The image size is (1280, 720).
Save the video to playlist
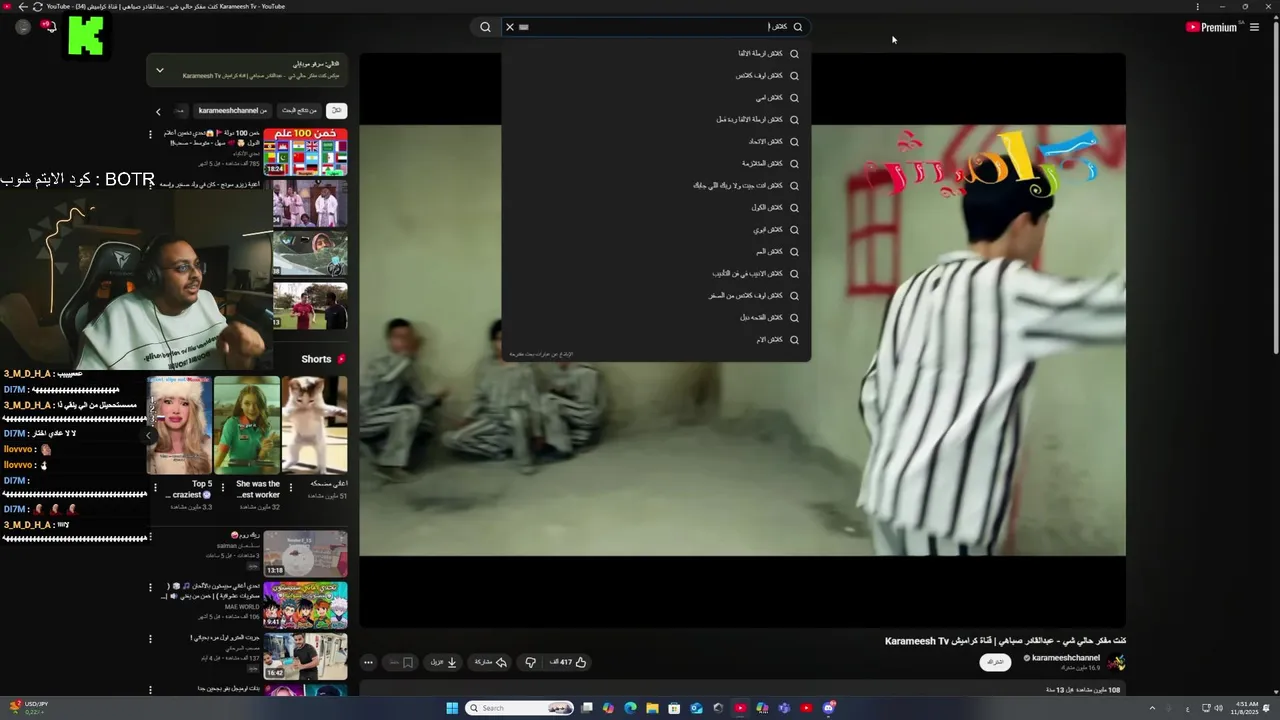tap(401, 662)
